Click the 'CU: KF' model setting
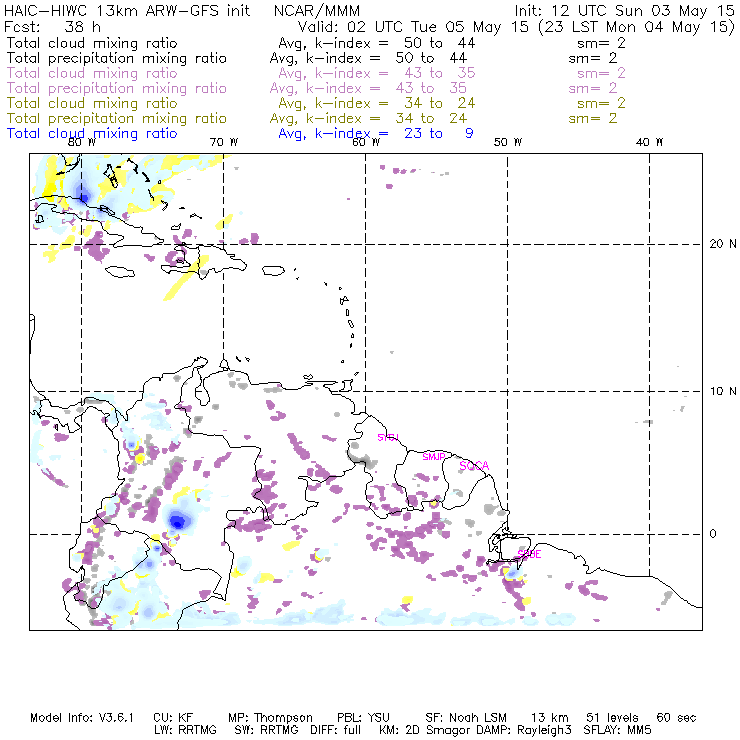The image size is (740, 740). coord(173,718)
